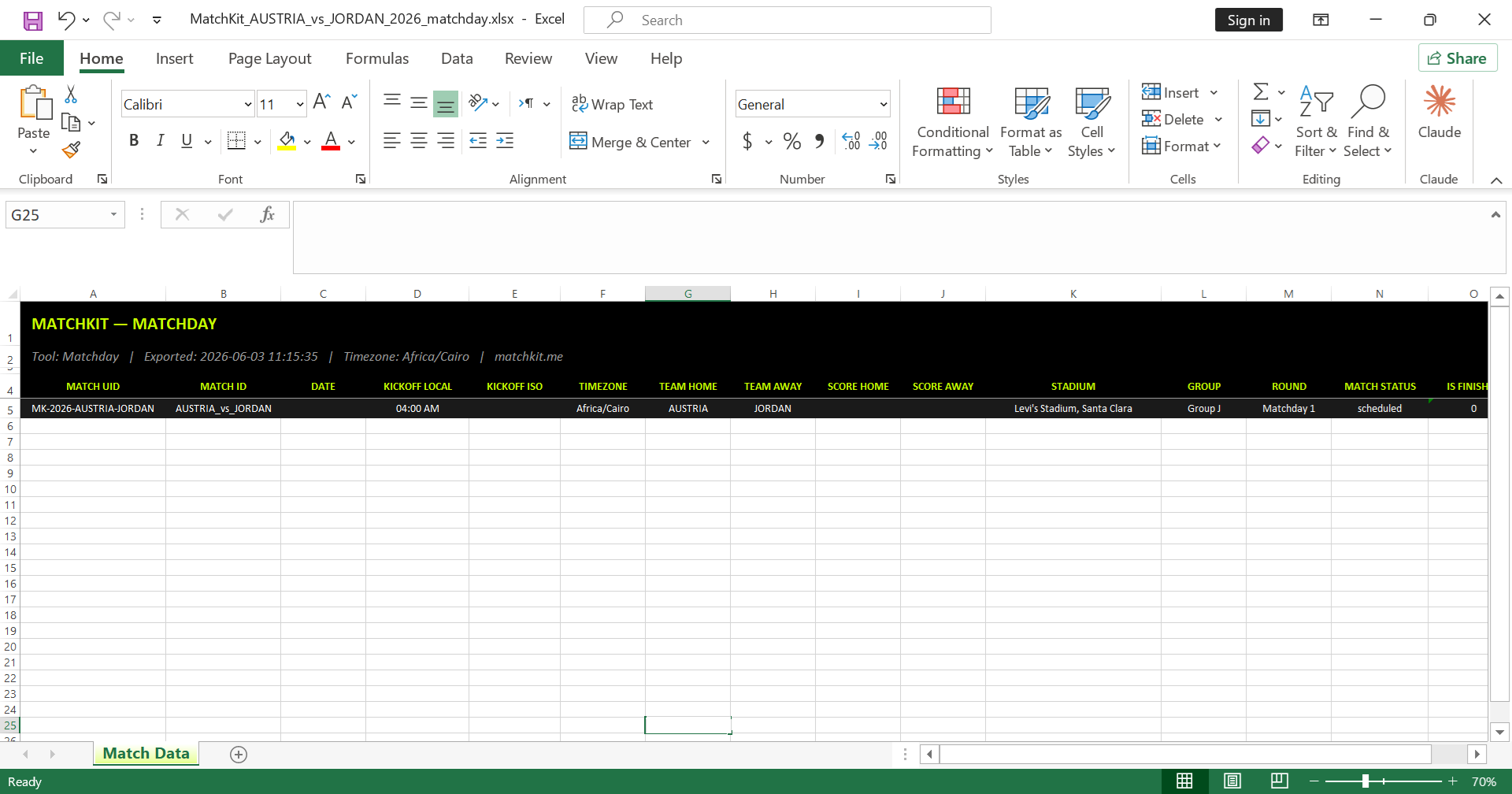Increase the indent level
Viewport: 1512px width, 794px height.
(505, 141)
